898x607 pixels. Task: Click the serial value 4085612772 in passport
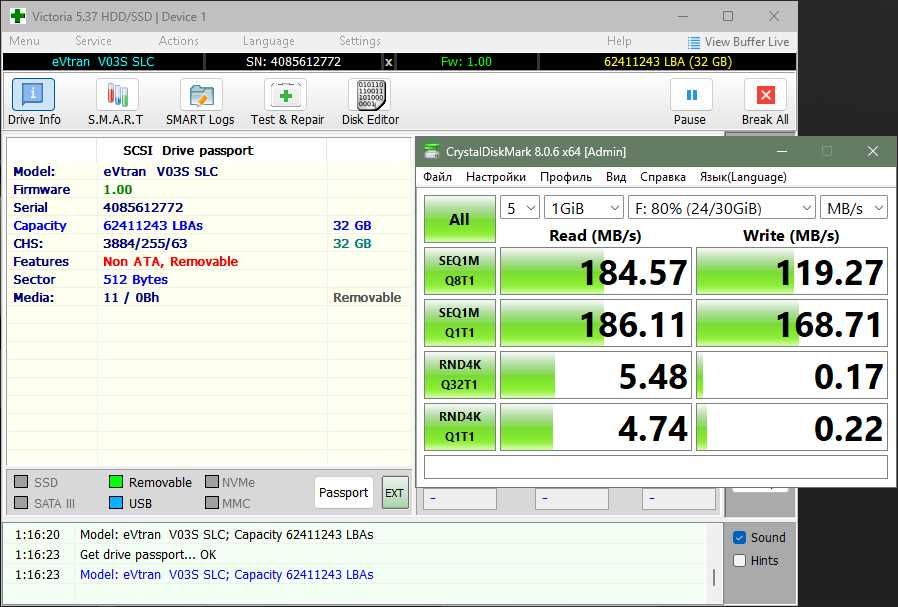143,207
